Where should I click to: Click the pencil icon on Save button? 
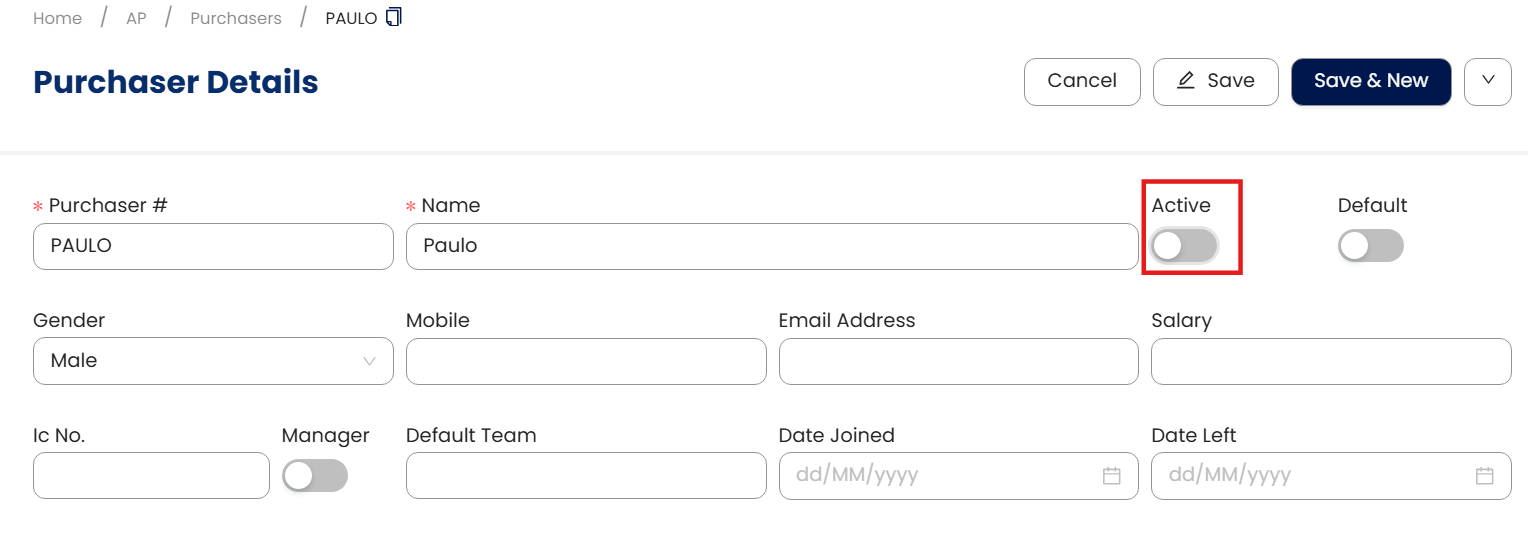pyautogui.click(x=1186, y=81)
